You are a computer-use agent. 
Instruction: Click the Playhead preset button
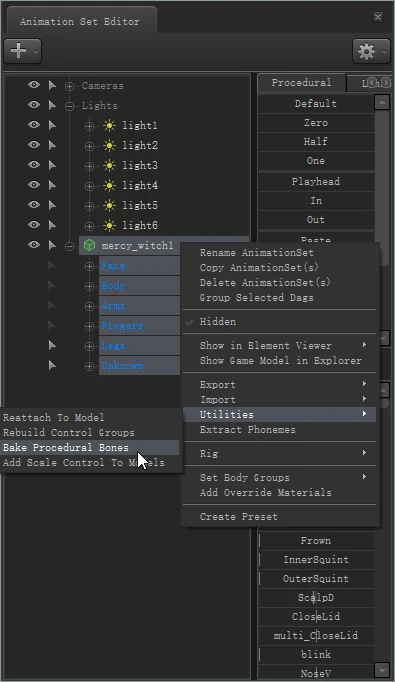point(316,181)
